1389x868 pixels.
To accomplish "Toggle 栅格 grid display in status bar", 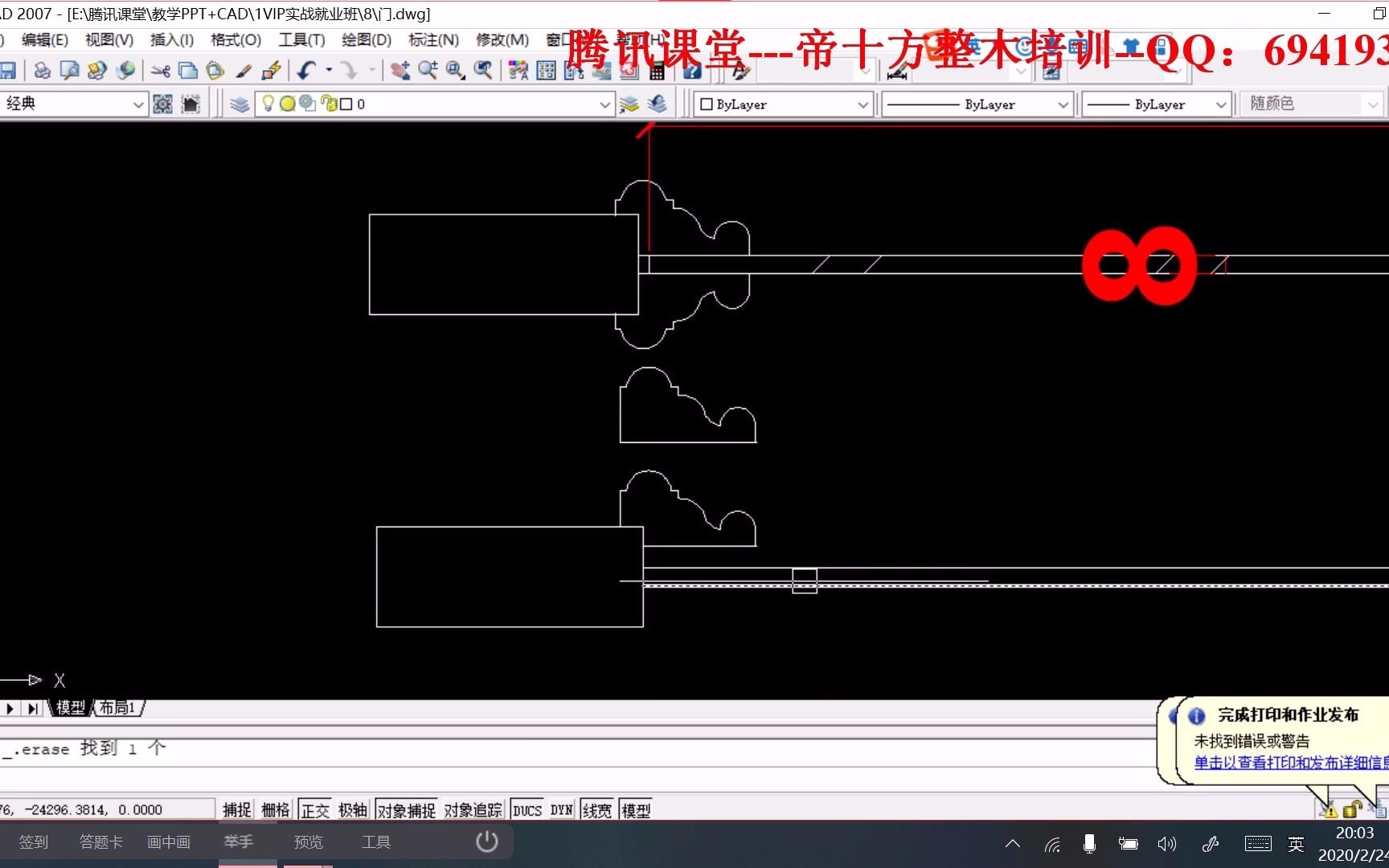I will pos(275,809).
